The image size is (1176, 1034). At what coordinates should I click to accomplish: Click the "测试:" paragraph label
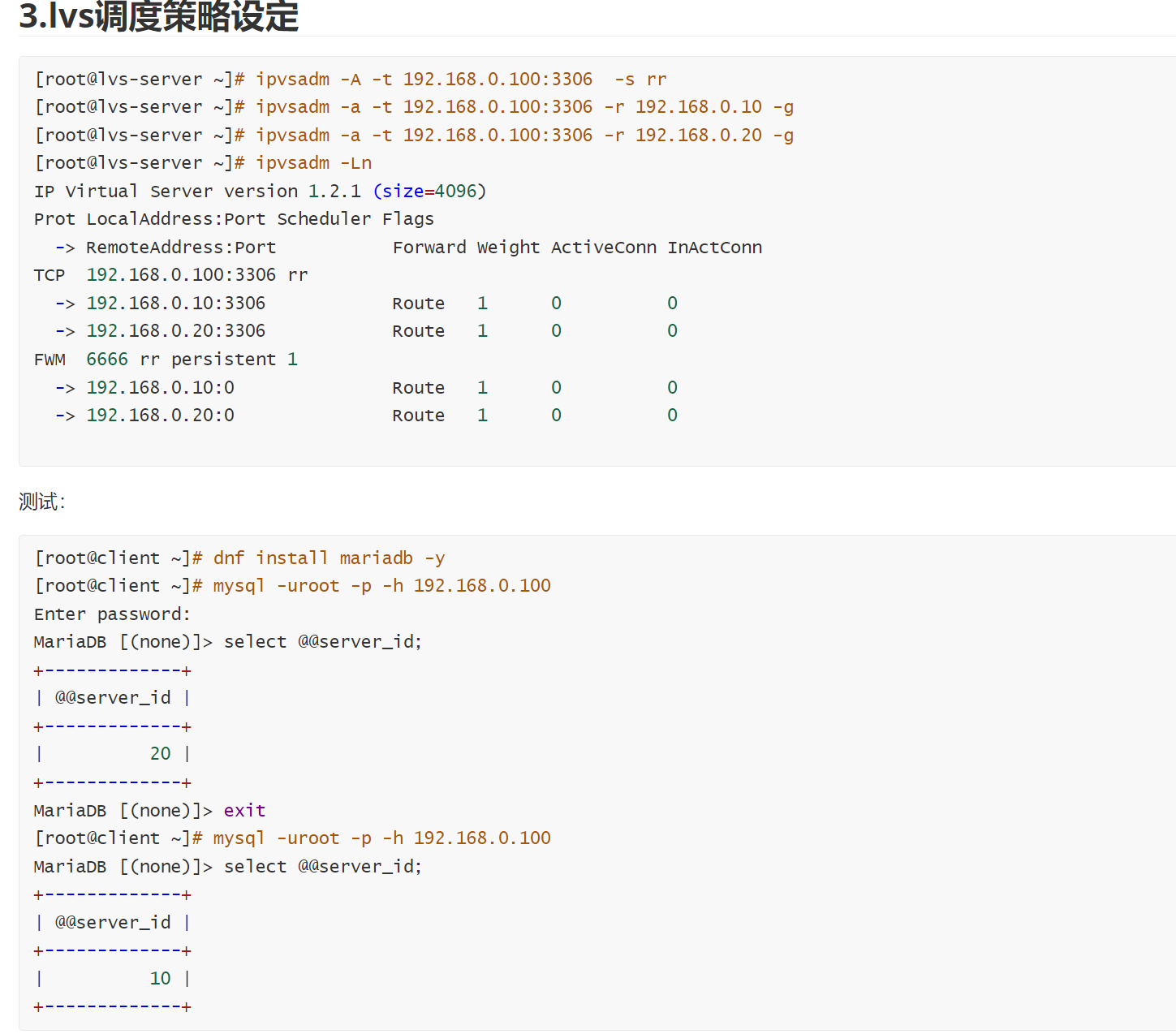(x=42, y=502)
